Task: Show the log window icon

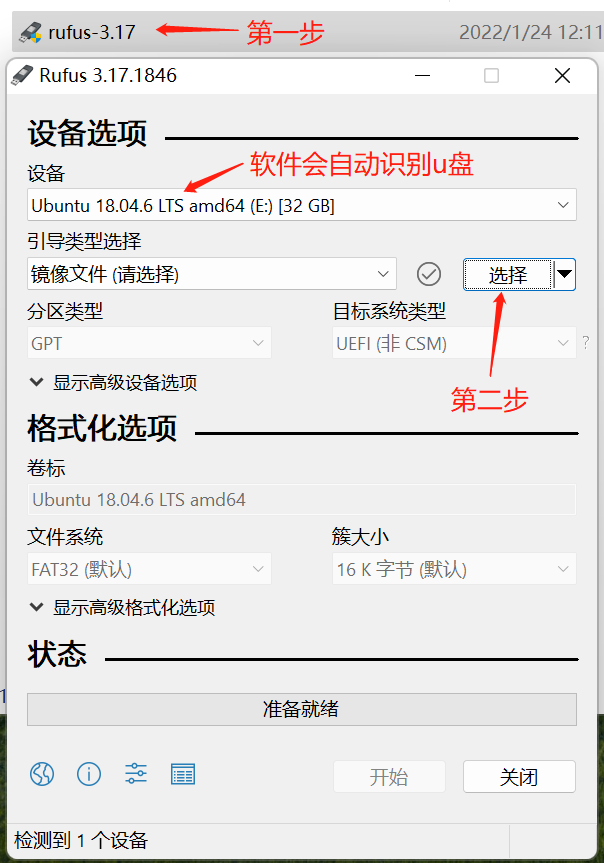Action: 183,774
